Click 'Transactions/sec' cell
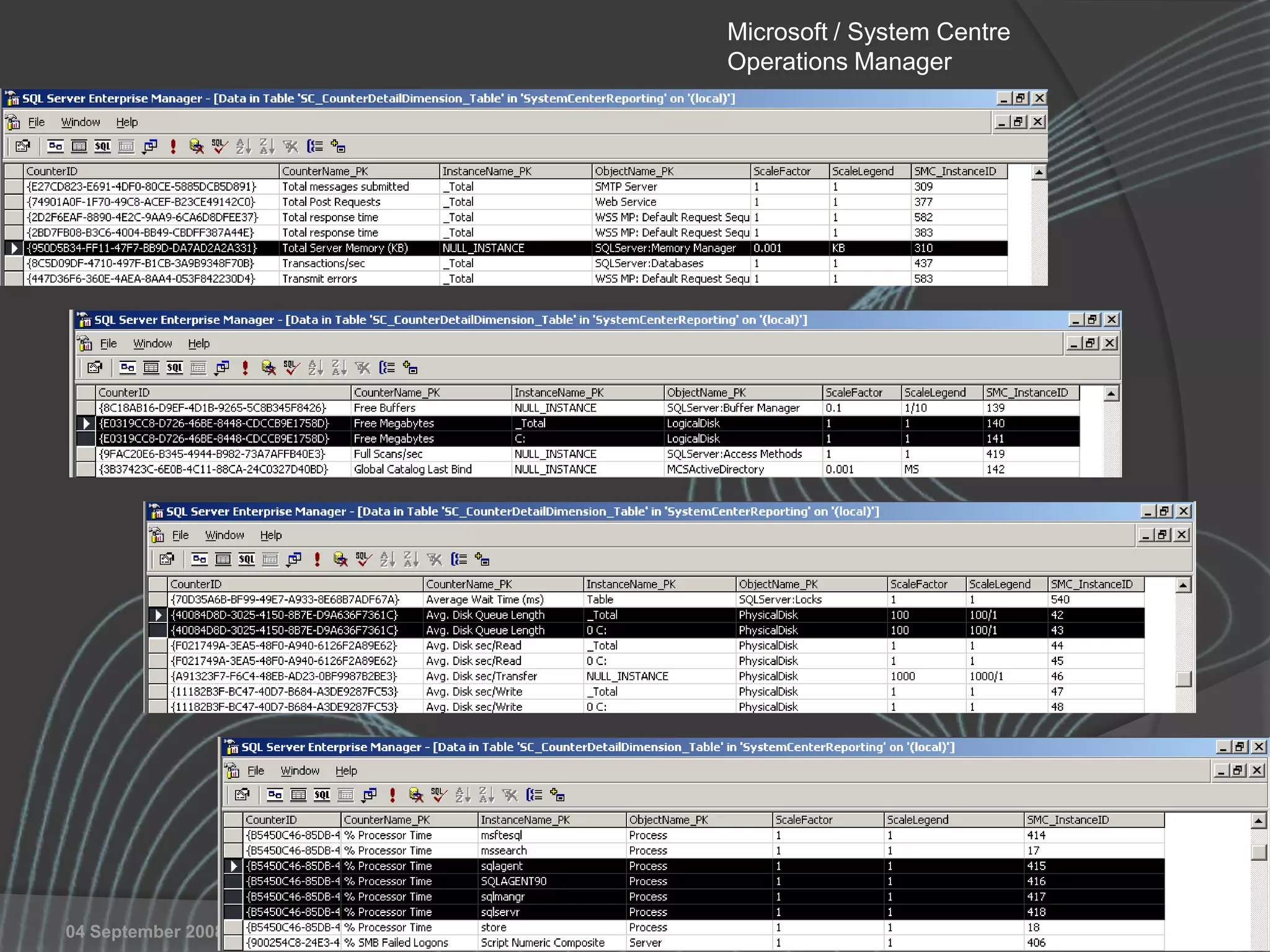This screenshot has width=1270, height=952. [359, 263]
